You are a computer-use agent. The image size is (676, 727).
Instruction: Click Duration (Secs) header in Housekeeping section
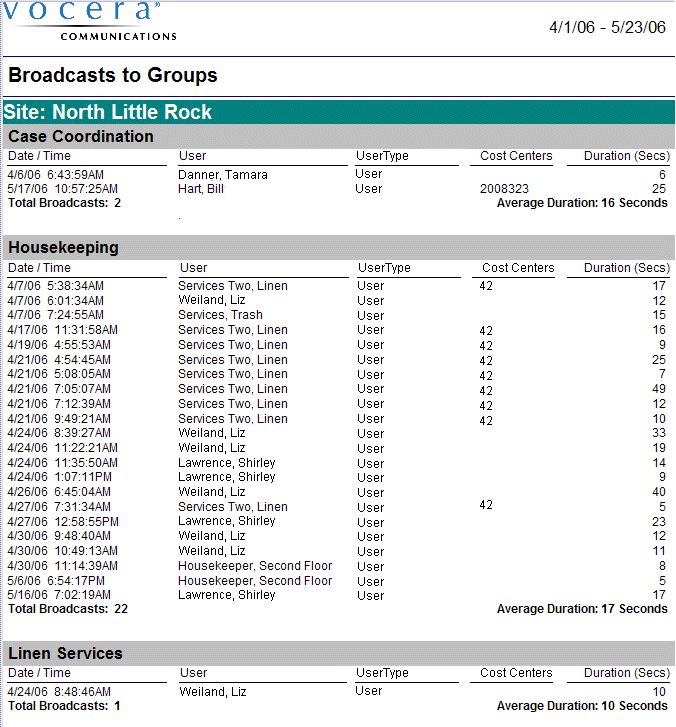pos(626,268)
